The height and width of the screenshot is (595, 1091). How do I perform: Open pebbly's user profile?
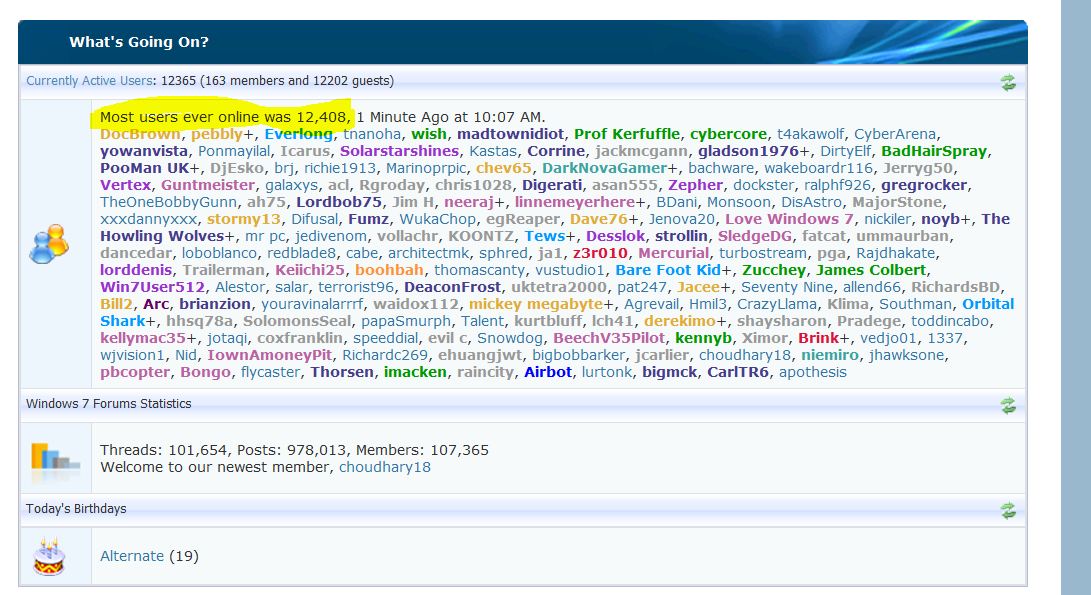tap(216, 134)
